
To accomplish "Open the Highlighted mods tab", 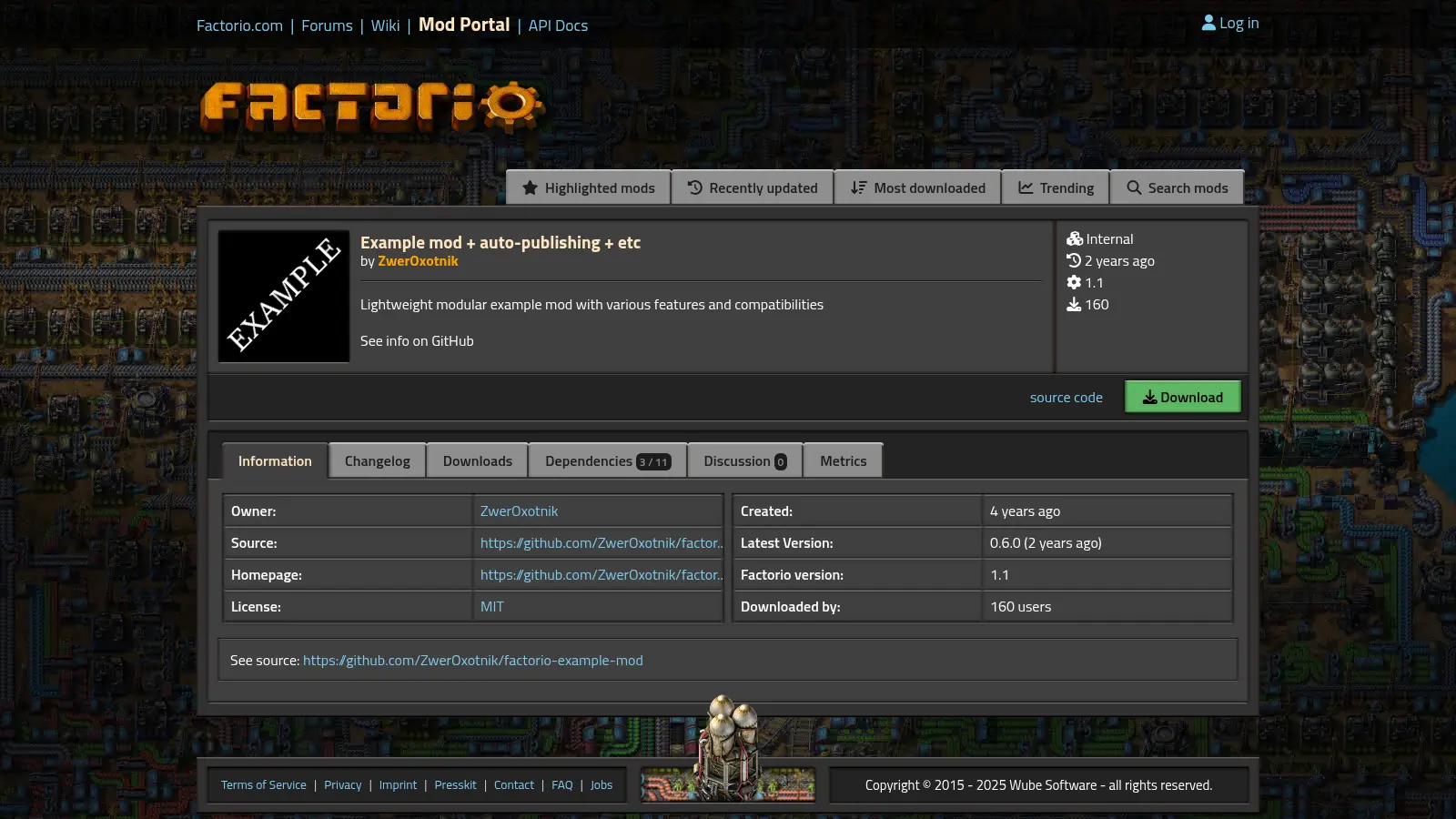I will click(x=589, y=187).
